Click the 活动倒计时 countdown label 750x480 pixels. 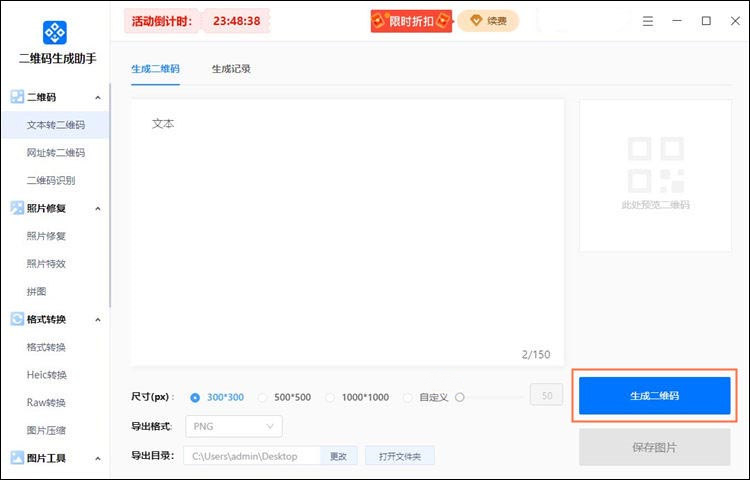pos(162,21)
